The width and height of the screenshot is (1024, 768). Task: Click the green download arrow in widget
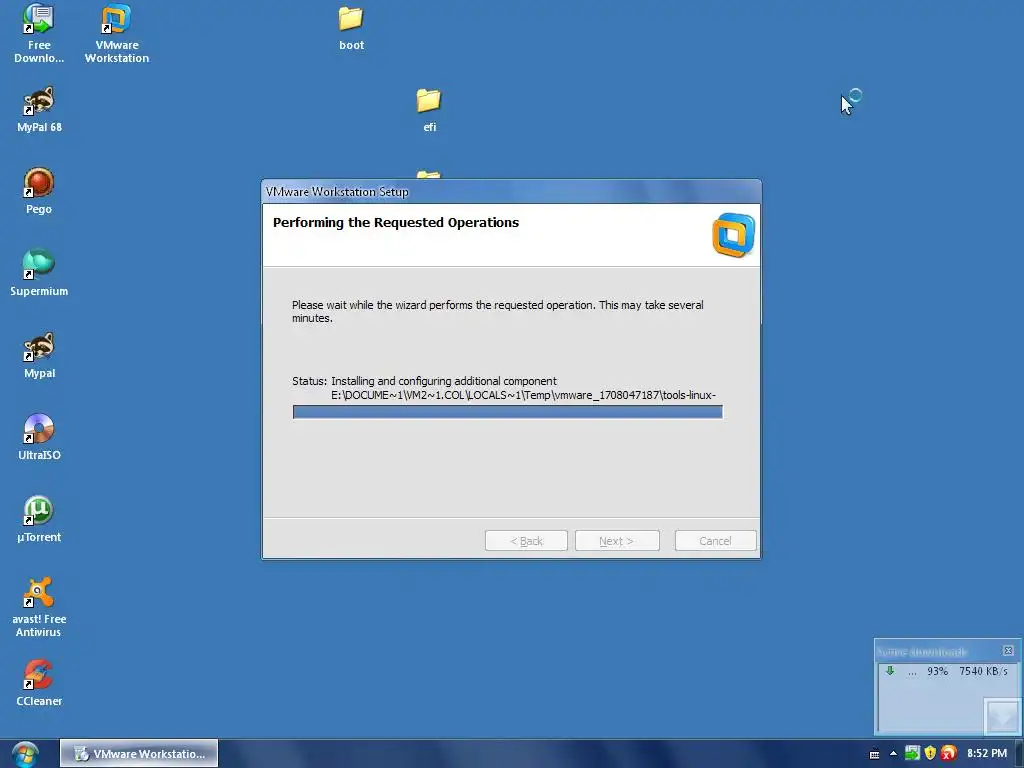(889, 671)
